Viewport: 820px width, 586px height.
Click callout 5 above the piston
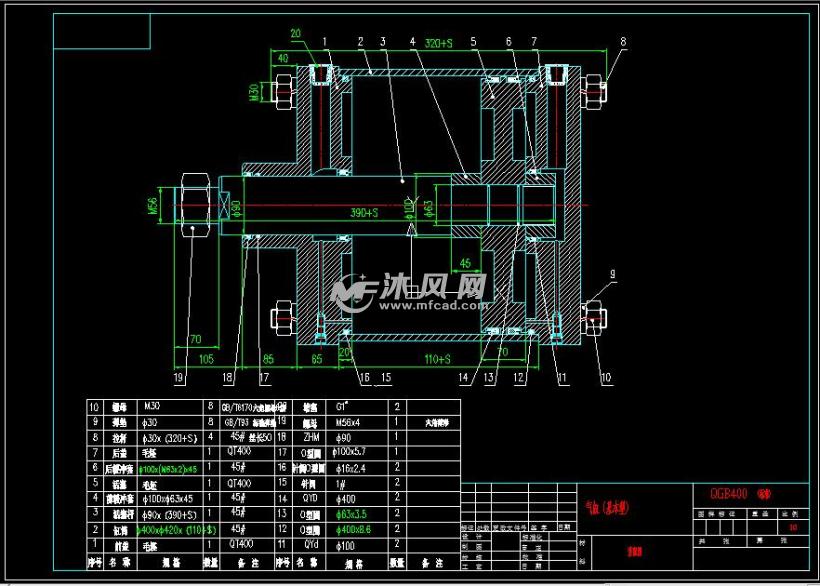click(x=473, y=41)
